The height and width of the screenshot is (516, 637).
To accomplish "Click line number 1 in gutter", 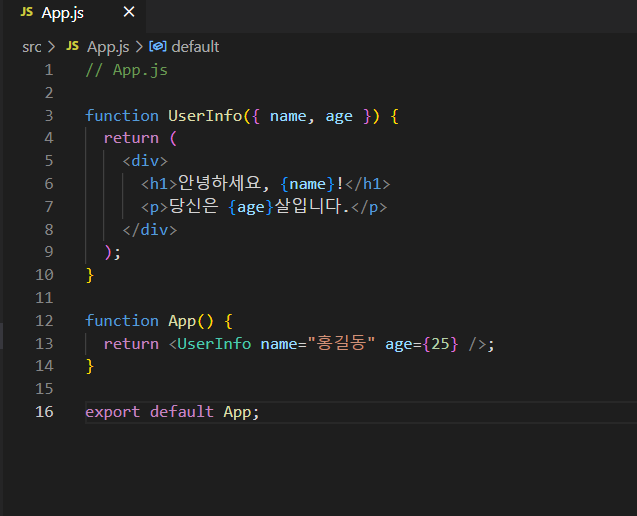I will pyautogui.click(x=49, y=70).
